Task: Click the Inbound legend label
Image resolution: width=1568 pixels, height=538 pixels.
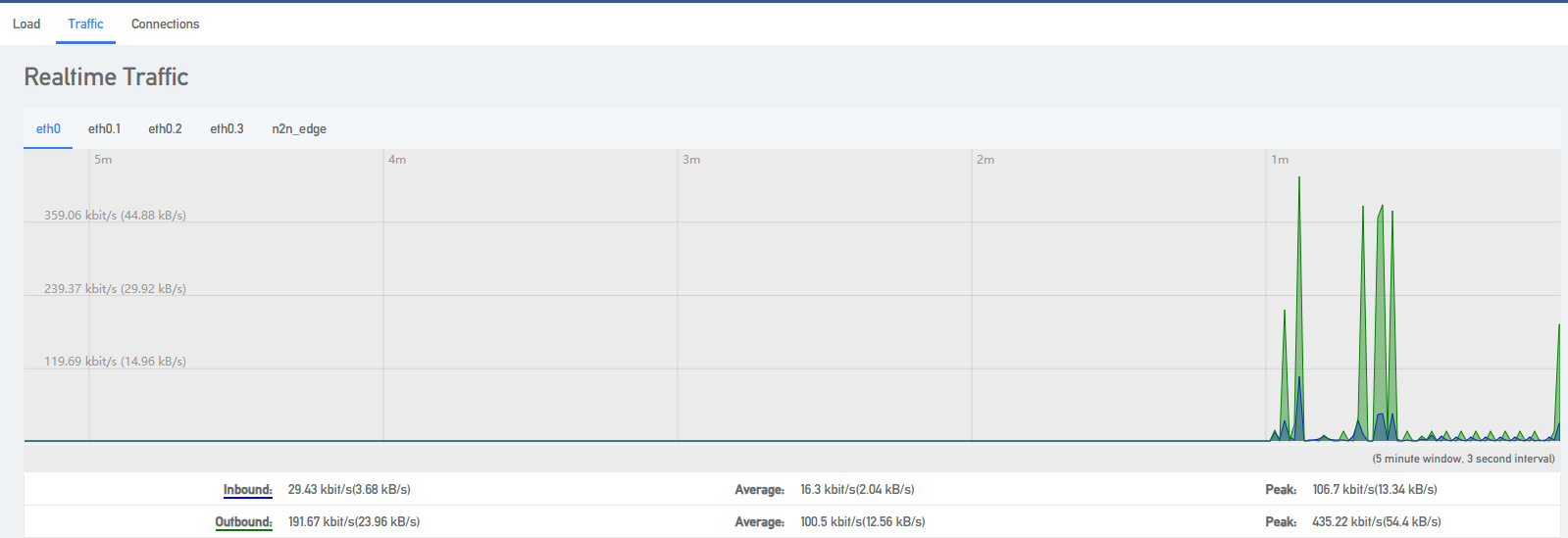Action: (247, 490)
